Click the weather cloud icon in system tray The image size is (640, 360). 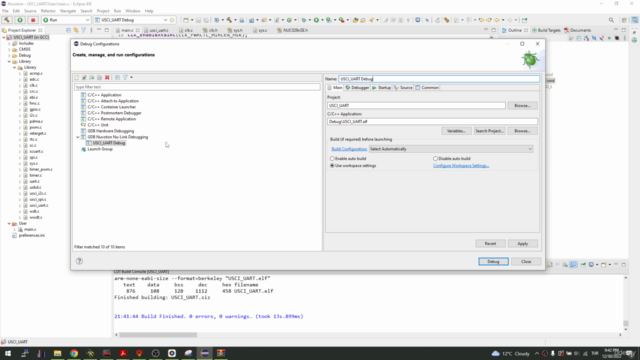coord(496,353)
